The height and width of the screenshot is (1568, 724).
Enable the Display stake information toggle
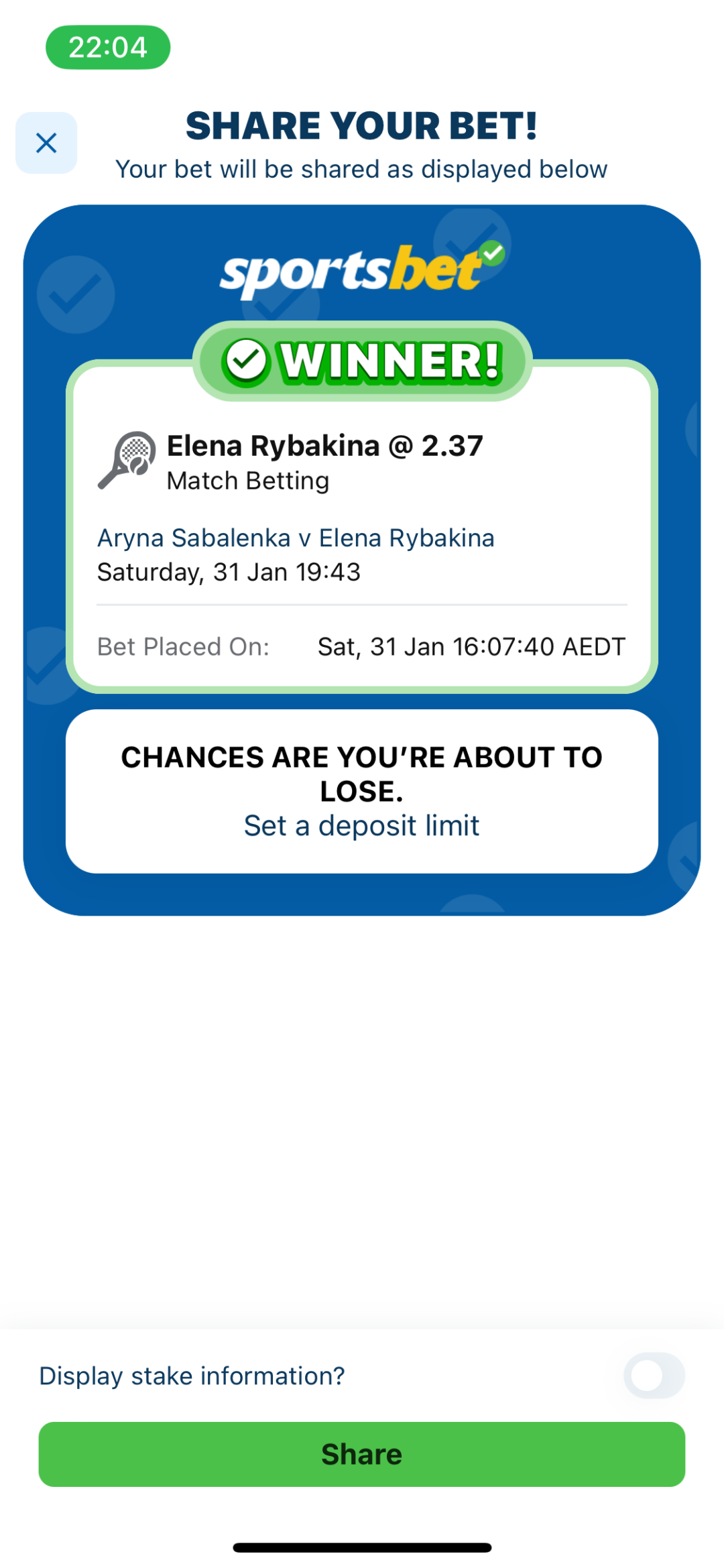[x=654, y=1376]
